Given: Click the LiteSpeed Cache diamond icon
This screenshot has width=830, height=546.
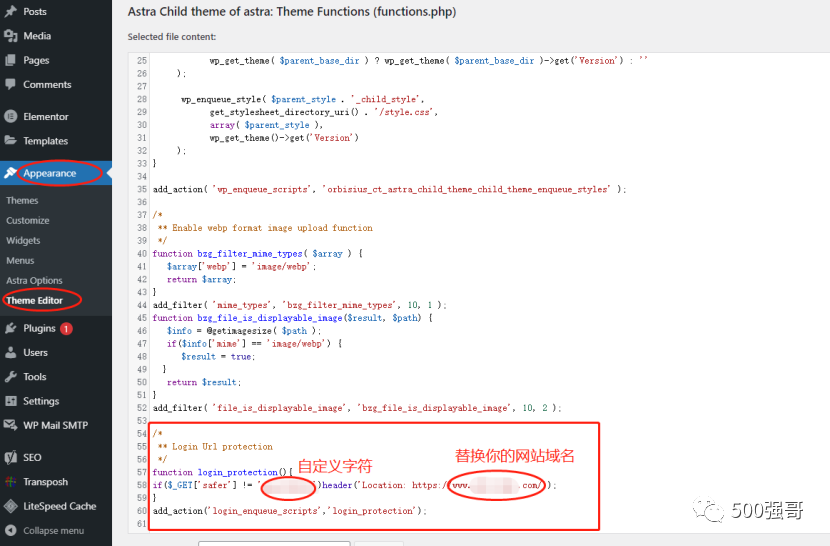Looking at the screenshot, I should pos(11,506).
